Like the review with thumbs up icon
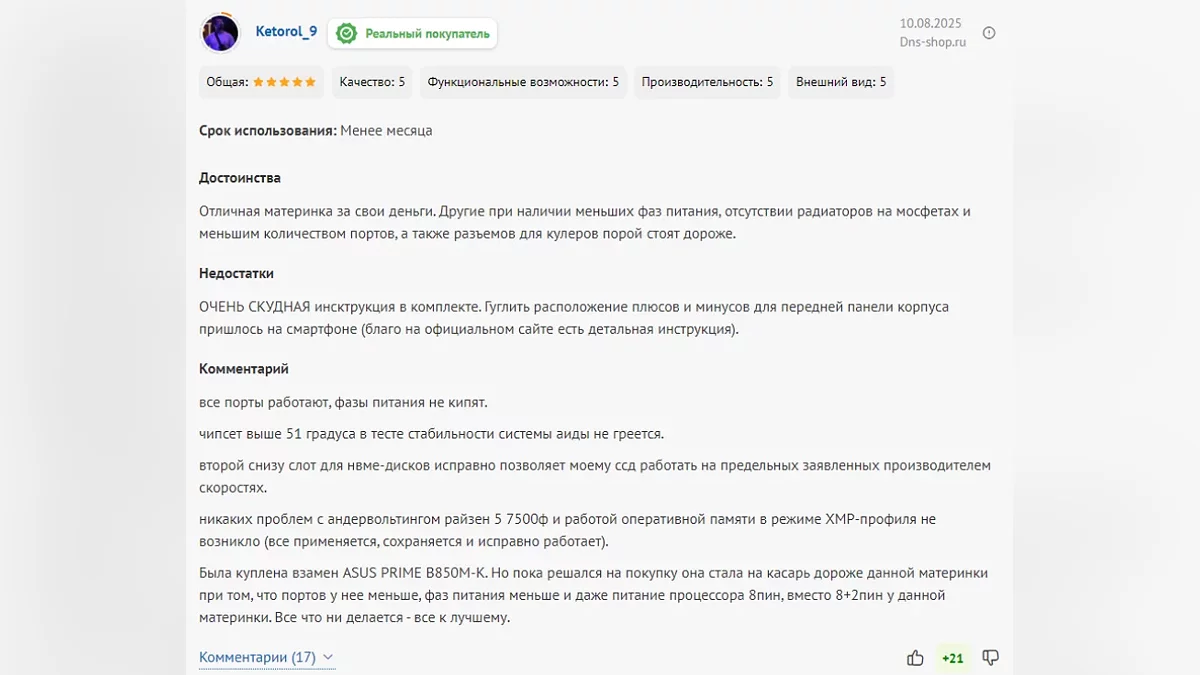Viewport: 1200px width, 675px height. (915, 657)
